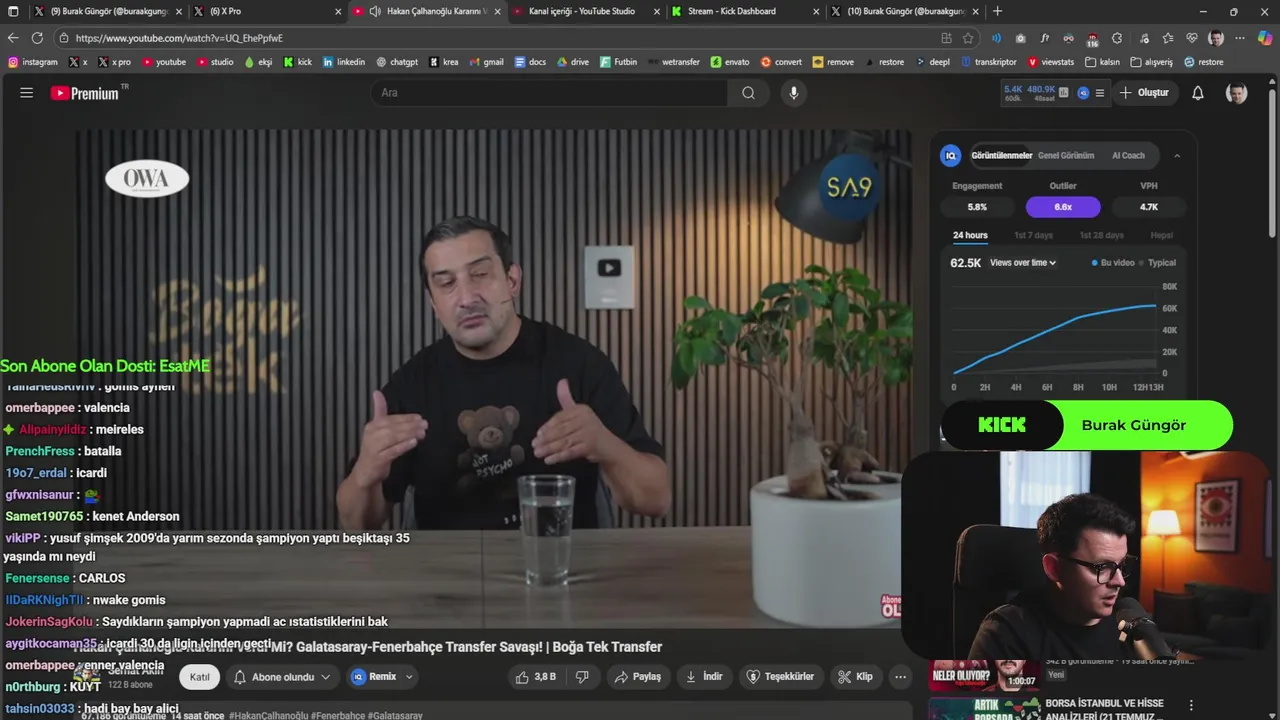Open the viewstats bookmark
This screenshot has width=1280, height=720.
point(1049,62)
